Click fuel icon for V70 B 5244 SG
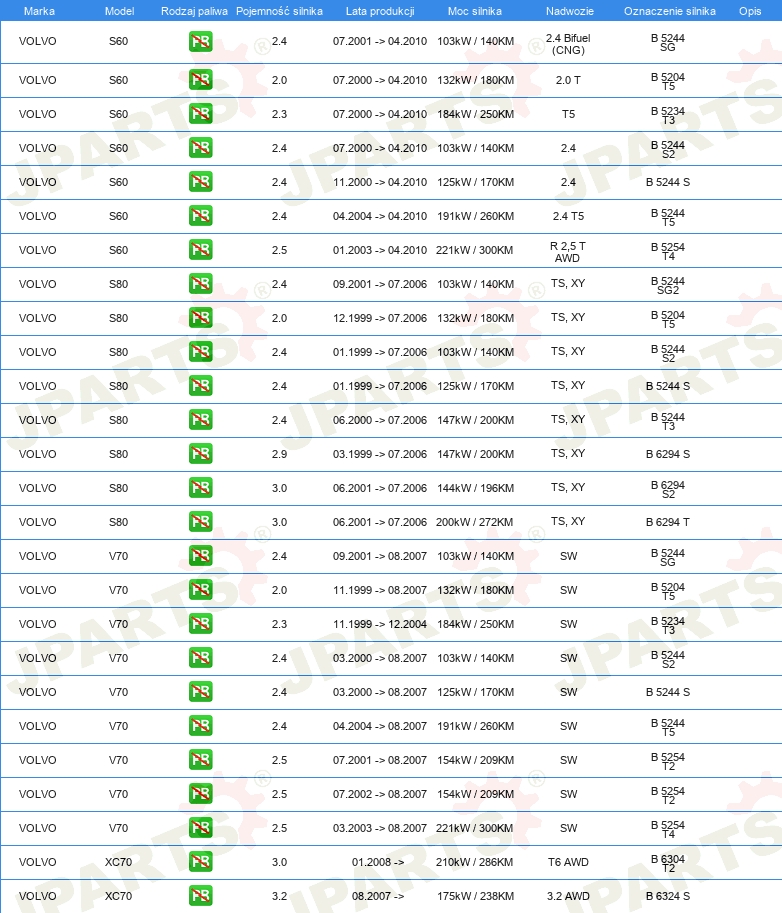This screenshot has height=913, width=782. (x=200, y=555)
